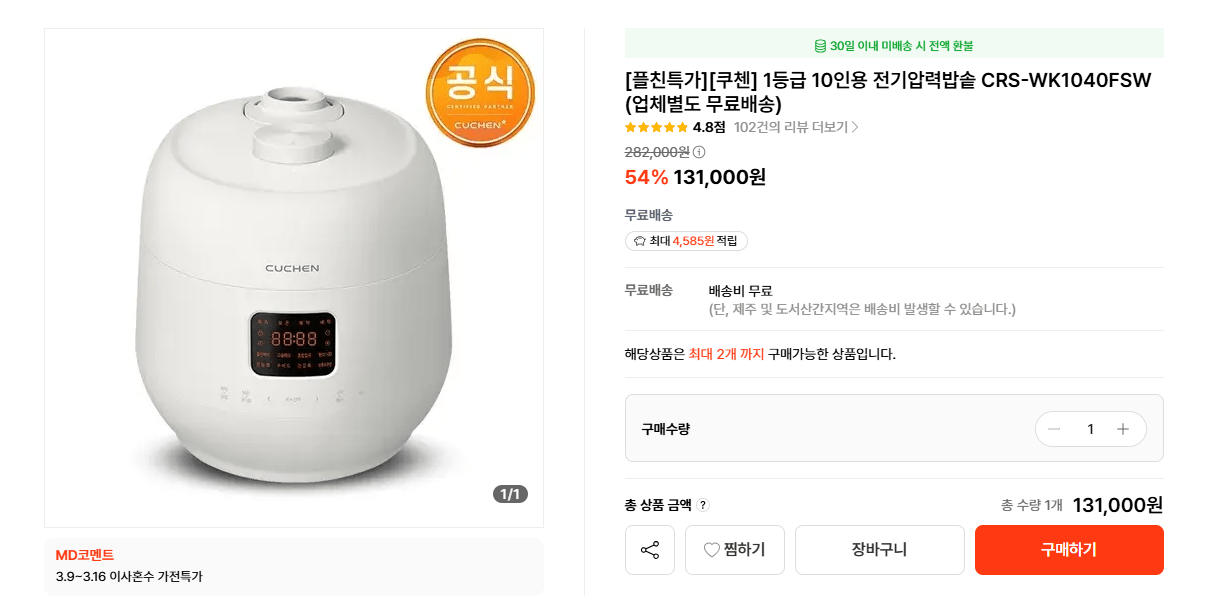Viewport: 1222px width, 610px height.
Task: Open the share options icon
Action: click(x=649, y=550)
